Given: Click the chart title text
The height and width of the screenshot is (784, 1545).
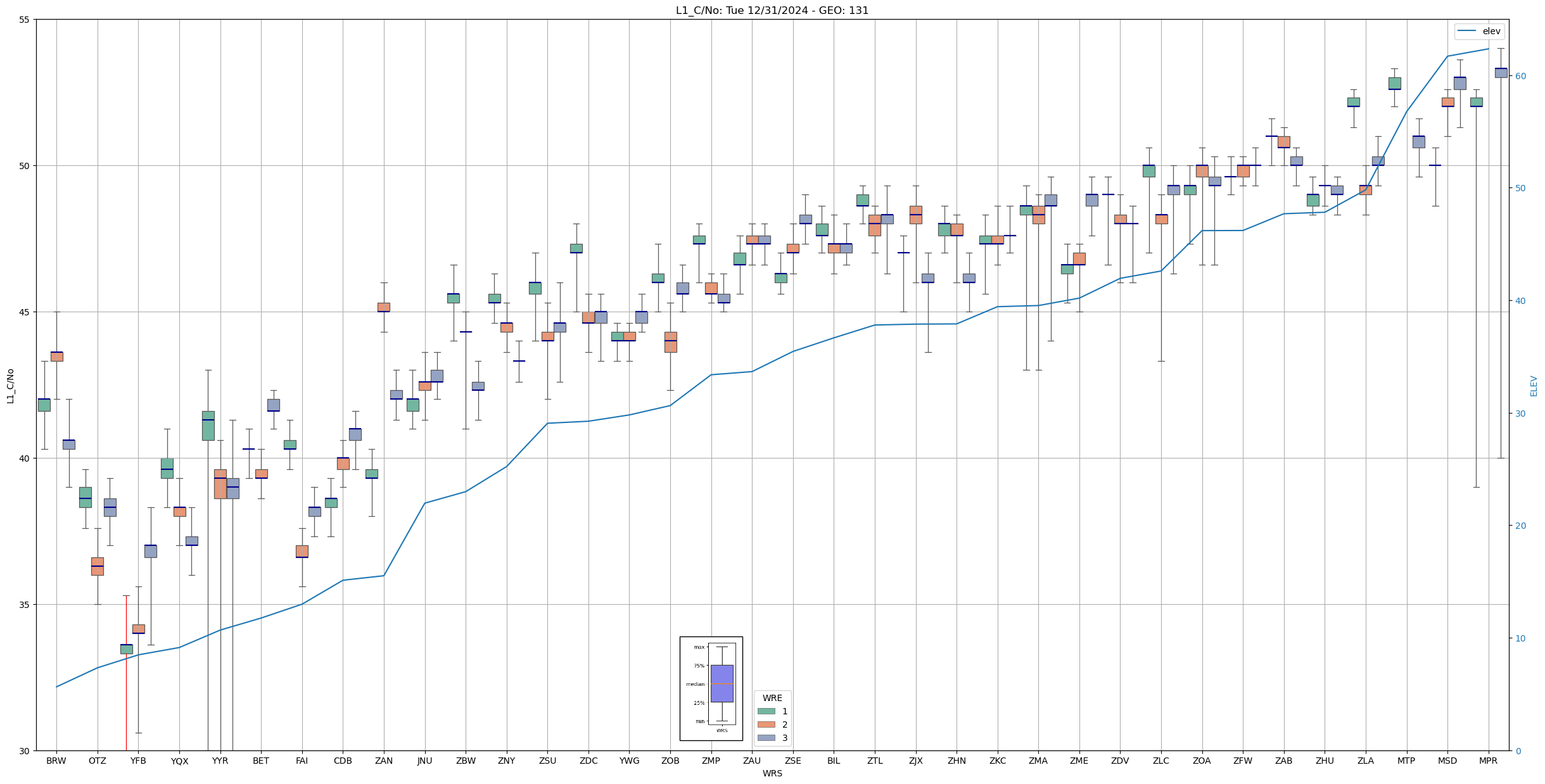Looking at the screenshot, I should pyautogui.click(x=772, y=10).
